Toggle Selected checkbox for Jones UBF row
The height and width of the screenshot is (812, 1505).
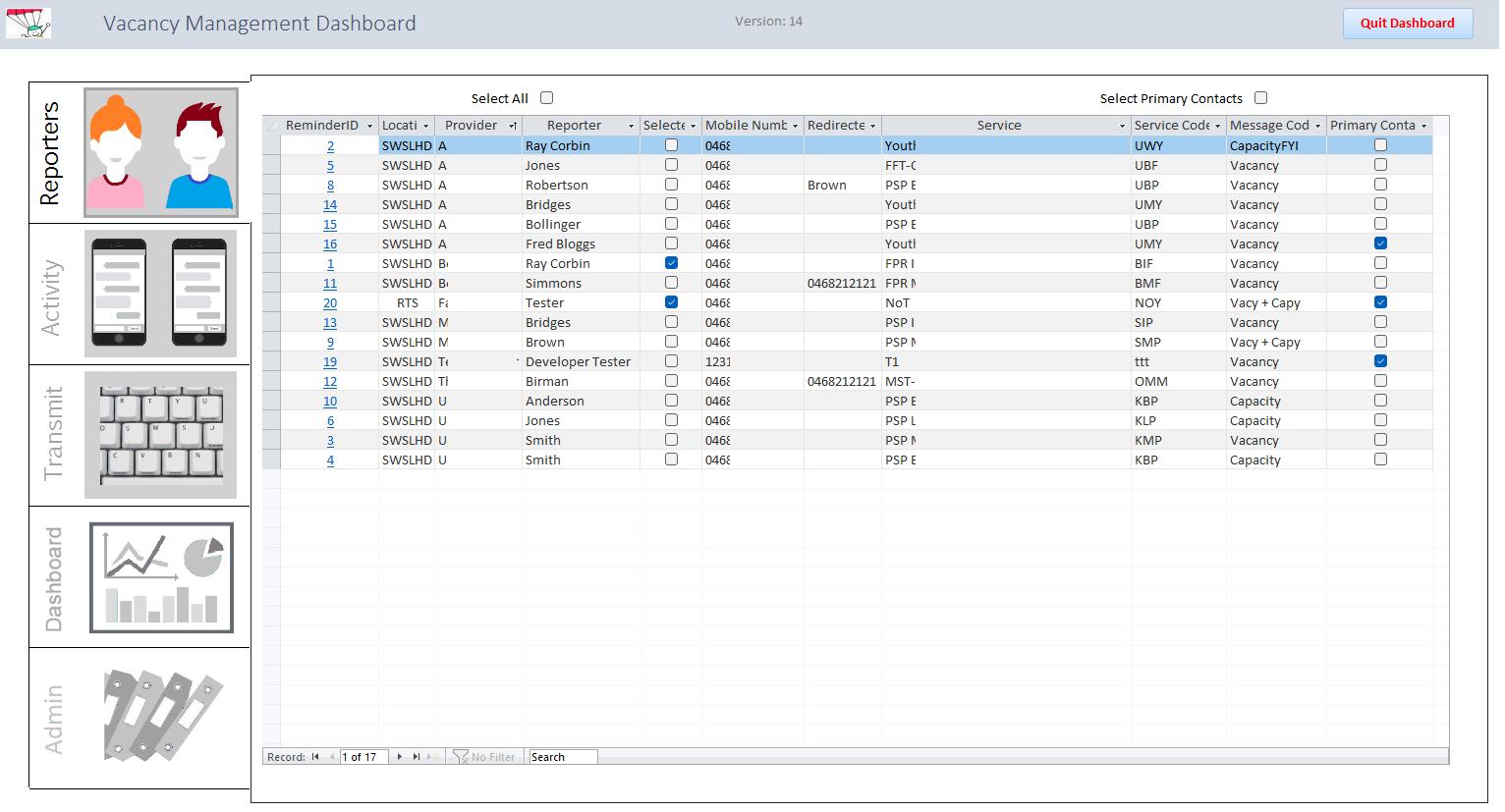[x=672, y=165]
